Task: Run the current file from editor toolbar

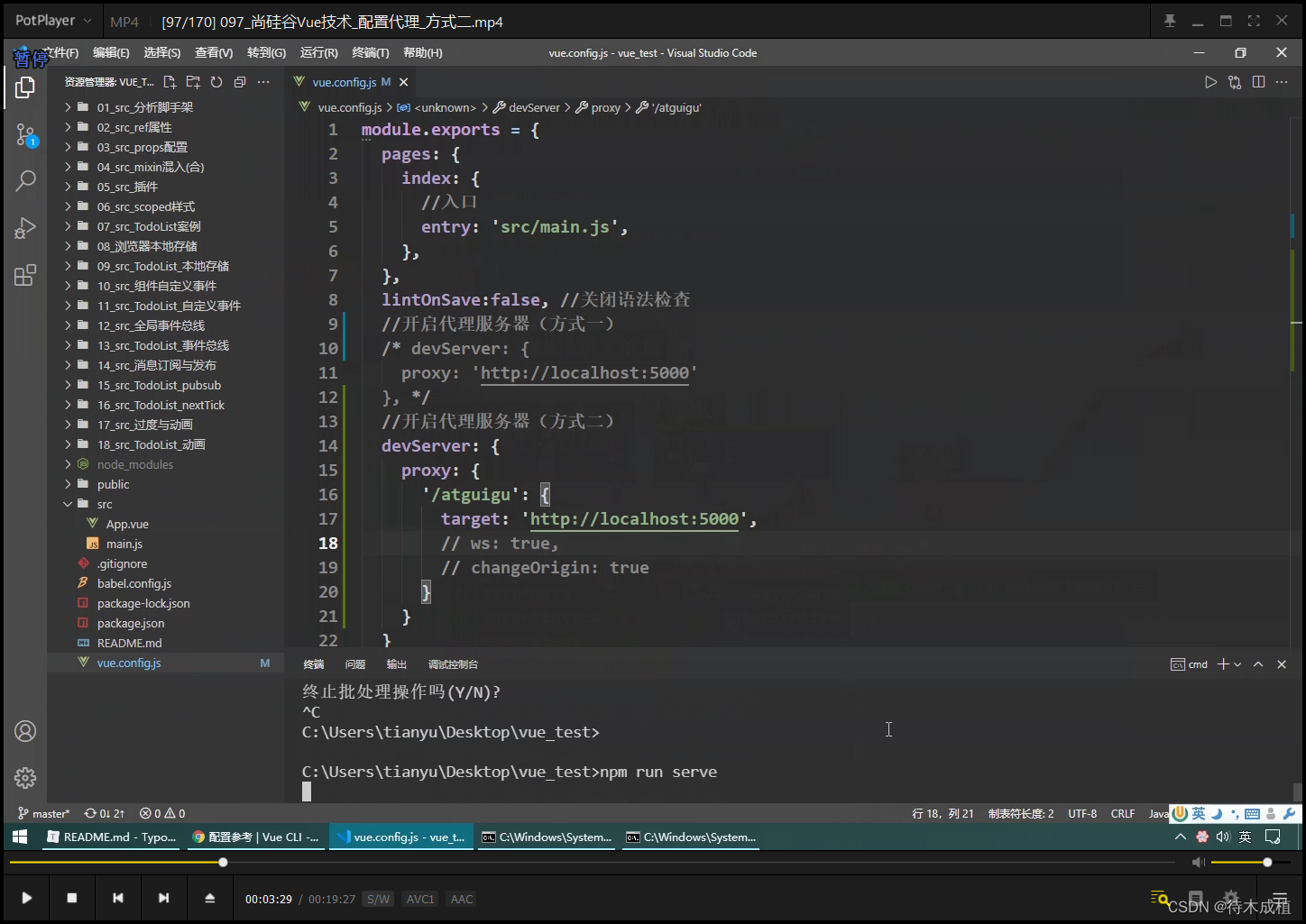Action: [x=1210, y=82]
